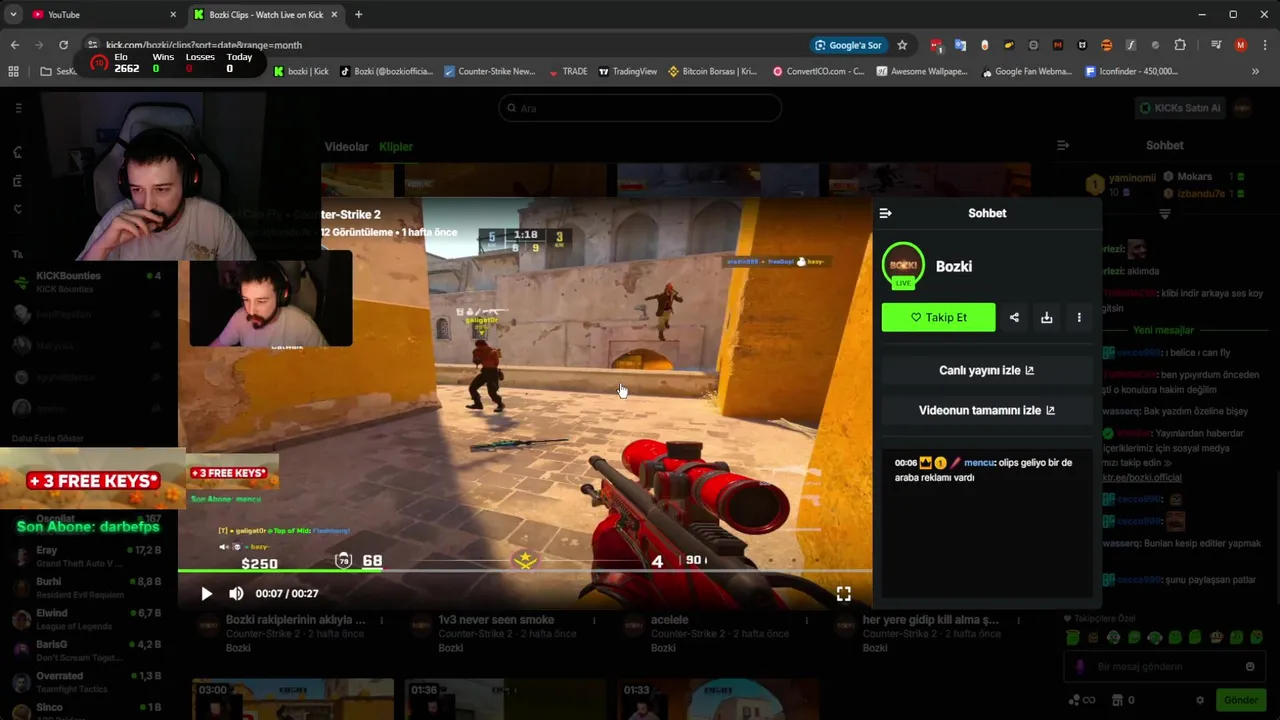Go back in browser history

pos(14,45)
